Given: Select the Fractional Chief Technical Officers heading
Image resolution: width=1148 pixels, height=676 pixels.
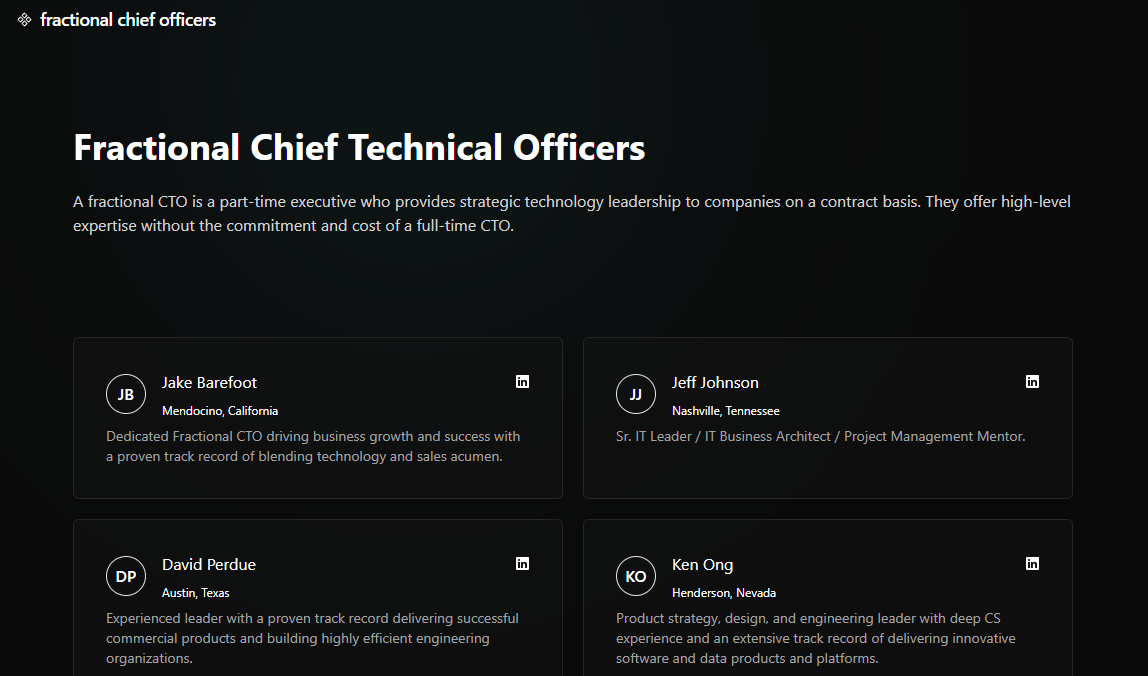Looking at the screenshot, I should [358, 147].
